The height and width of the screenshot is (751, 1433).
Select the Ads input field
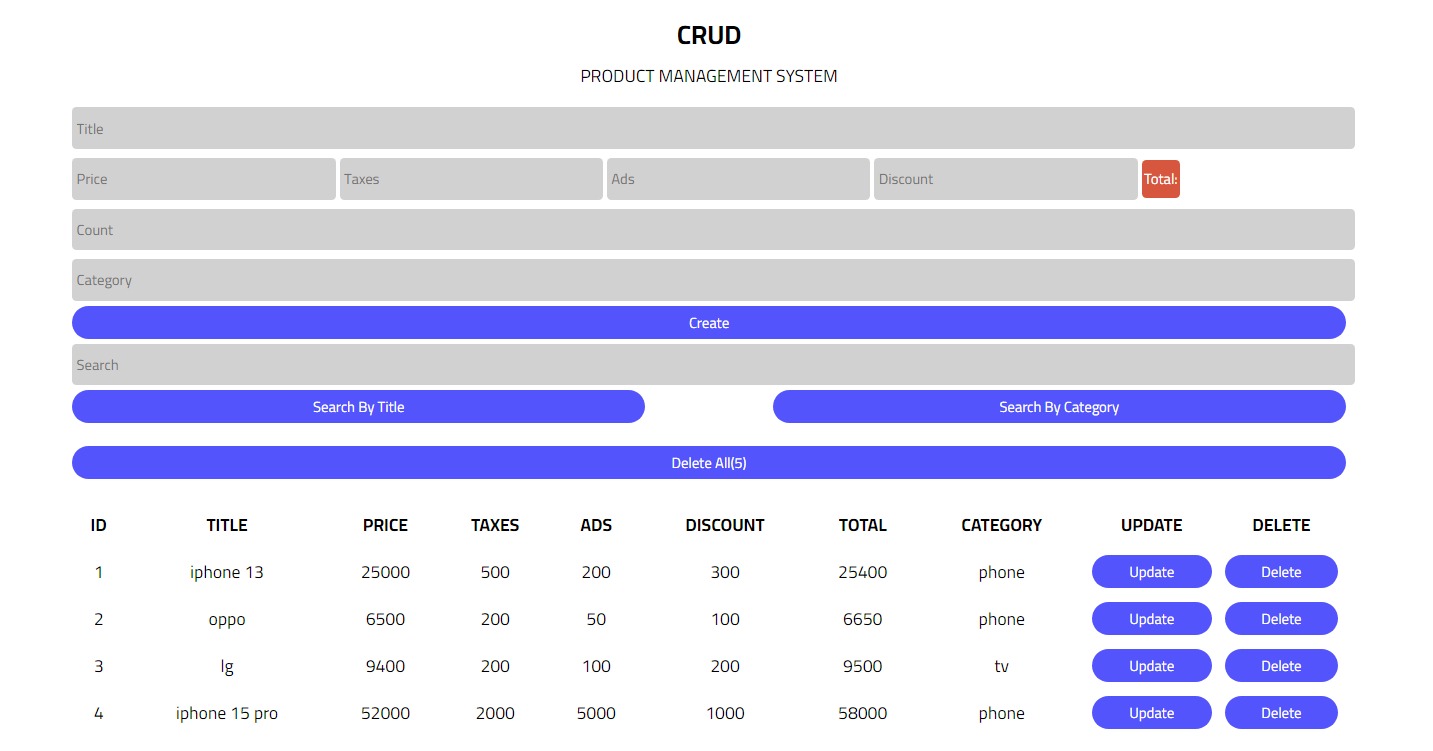coord(738,179)
